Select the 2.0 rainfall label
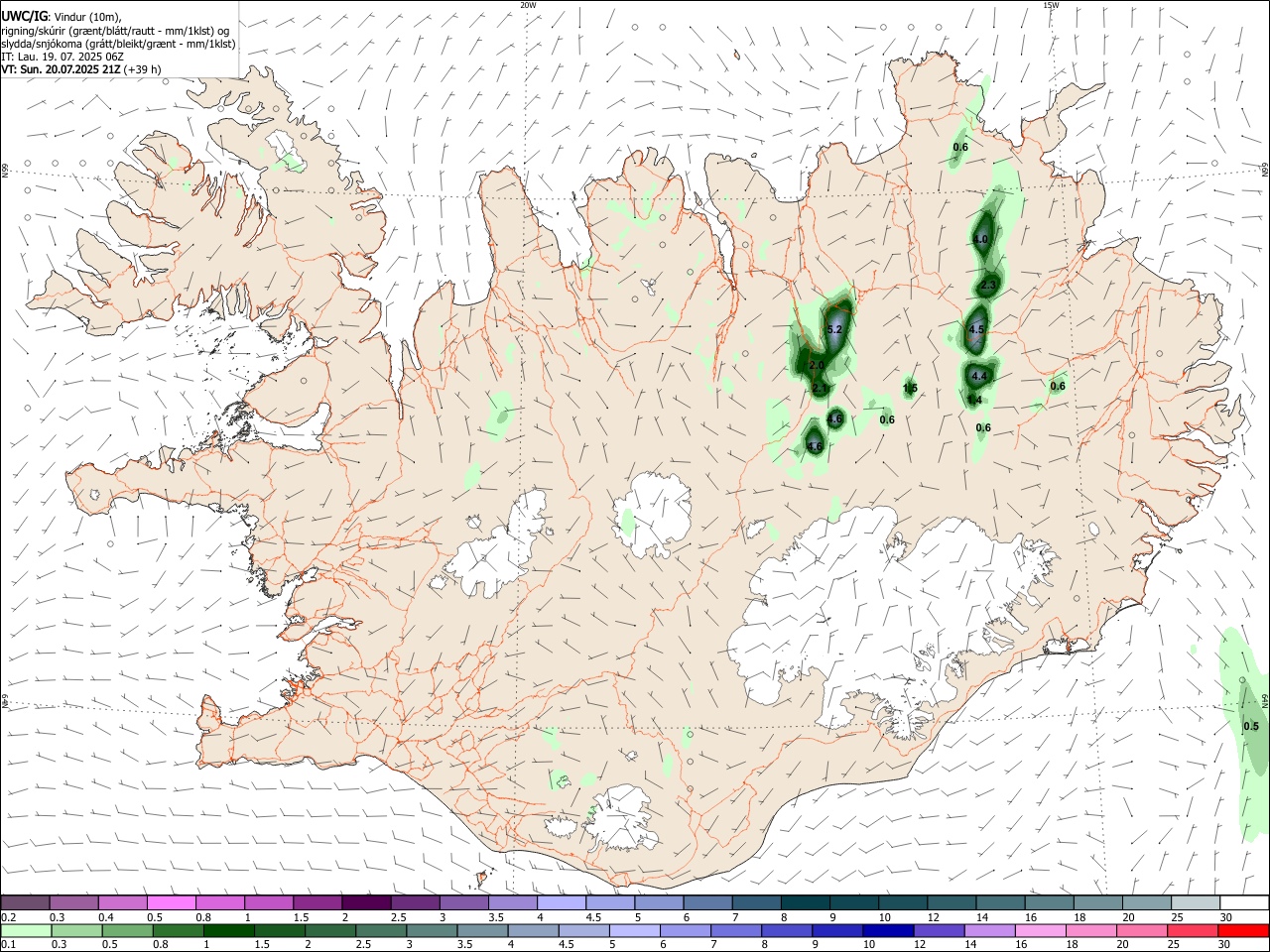This screenshot has height=952, width=1270. [x=818, y=366]
